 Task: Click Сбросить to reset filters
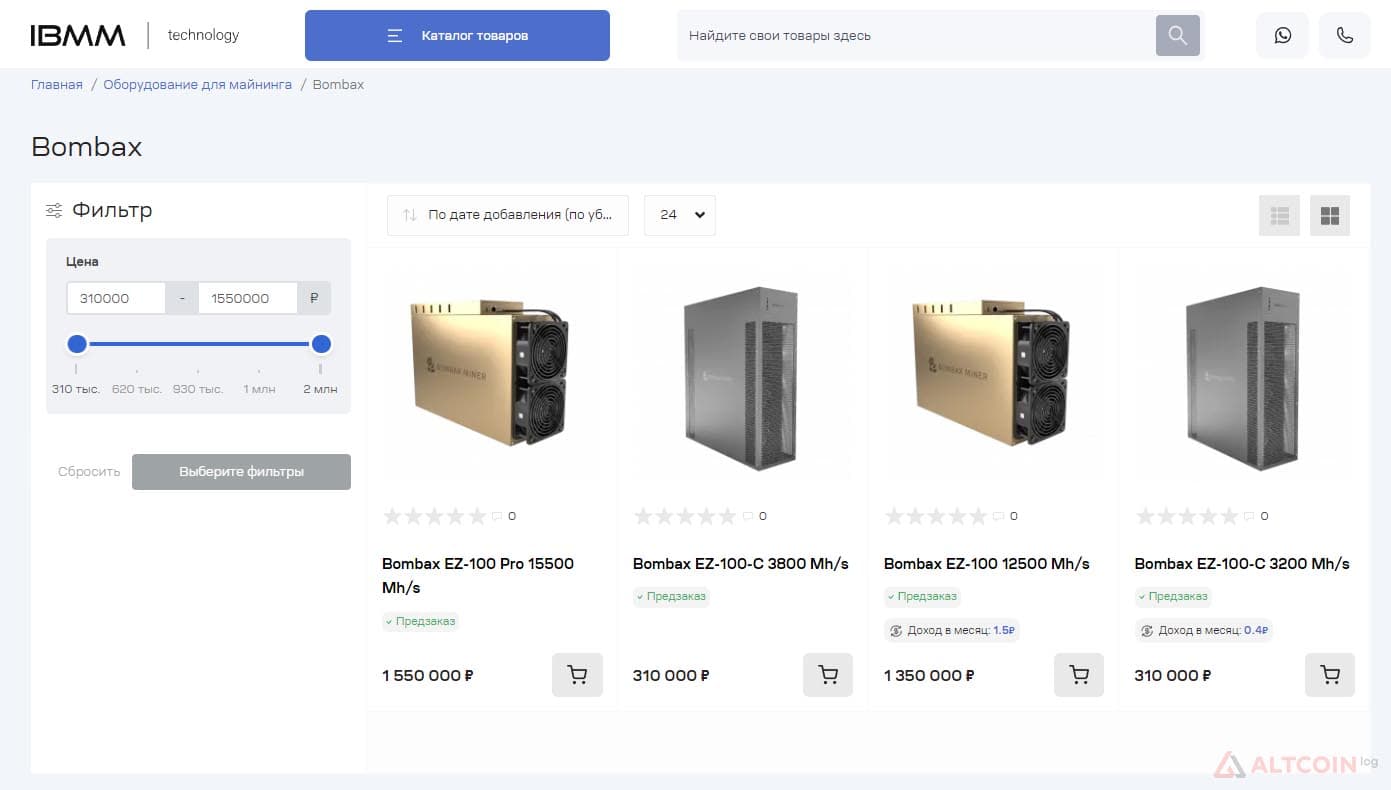pos(89,472)
